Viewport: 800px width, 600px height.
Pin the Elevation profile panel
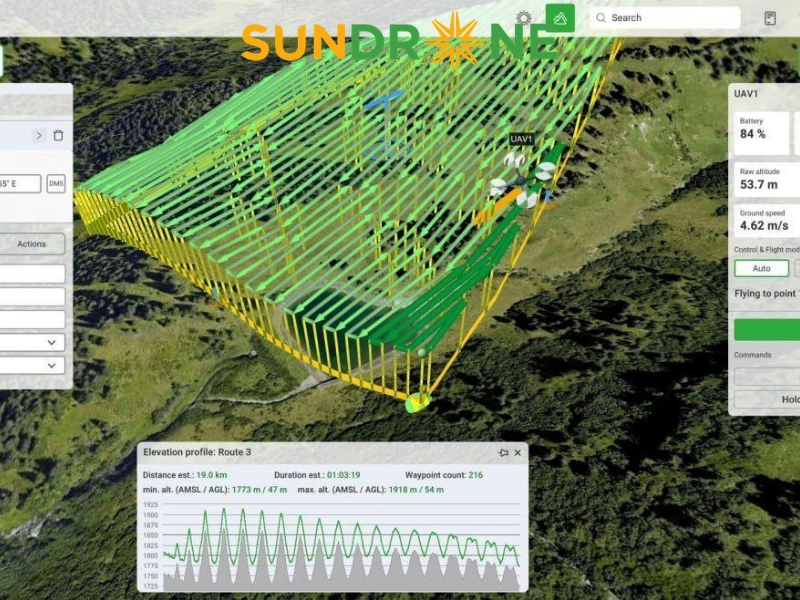pyautogui.click(x=503, y=453)
